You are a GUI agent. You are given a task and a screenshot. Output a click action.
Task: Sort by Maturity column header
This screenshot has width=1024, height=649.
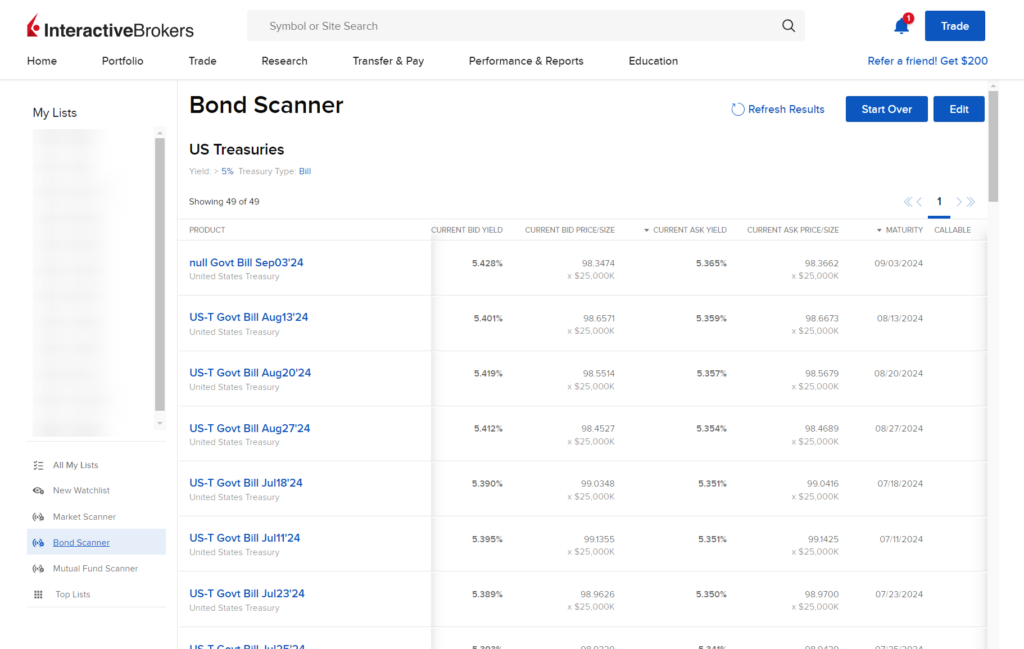pyautogui.click(x=904, y=230)
